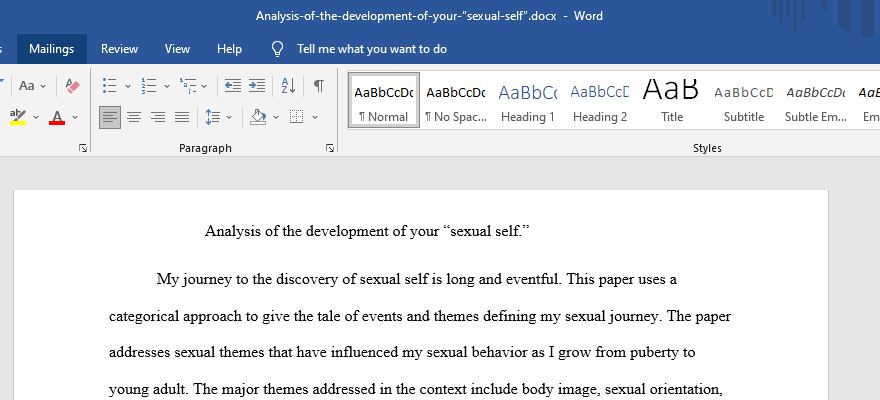Toggle bulleted list
880x400 pixels.
(x=109, y=86)
